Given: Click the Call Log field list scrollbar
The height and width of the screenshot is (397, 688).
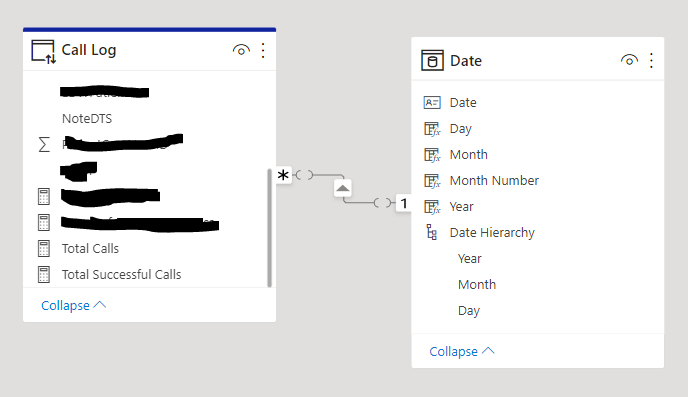Looking at the screenshot, I should pos(269,227).
